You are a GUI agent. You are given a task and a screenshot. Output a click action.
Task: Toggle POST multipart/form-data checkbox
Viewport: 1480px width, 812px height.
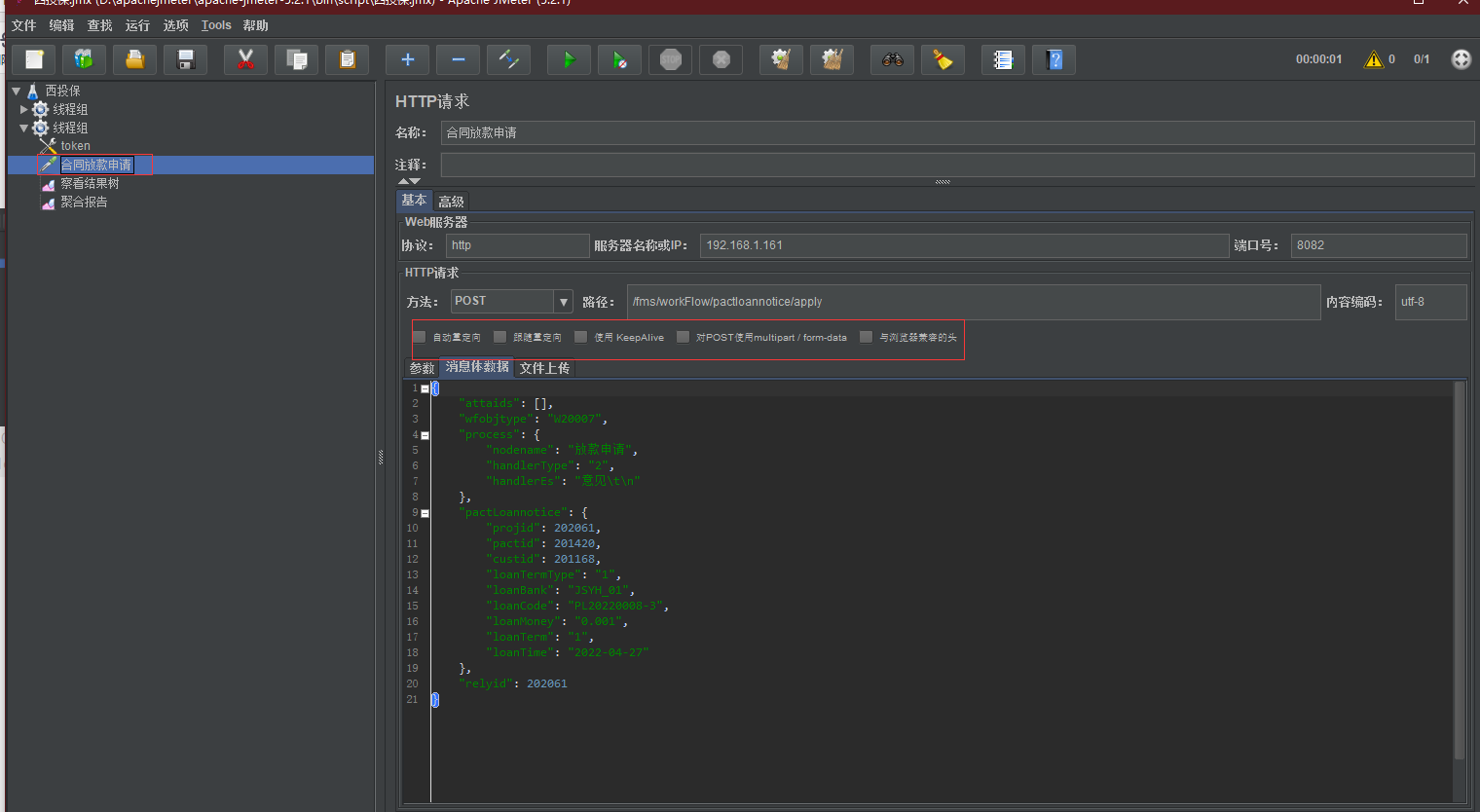pyautogui.click(x=684, y=337)
